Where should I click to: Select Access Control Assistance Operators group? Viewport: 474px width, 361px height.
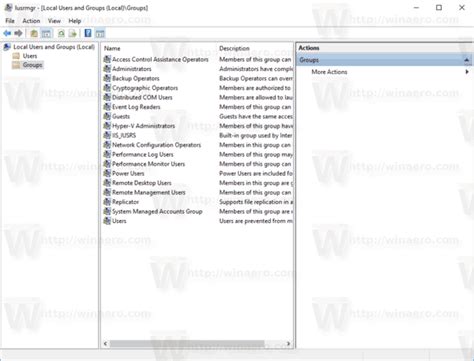point(160,59)
